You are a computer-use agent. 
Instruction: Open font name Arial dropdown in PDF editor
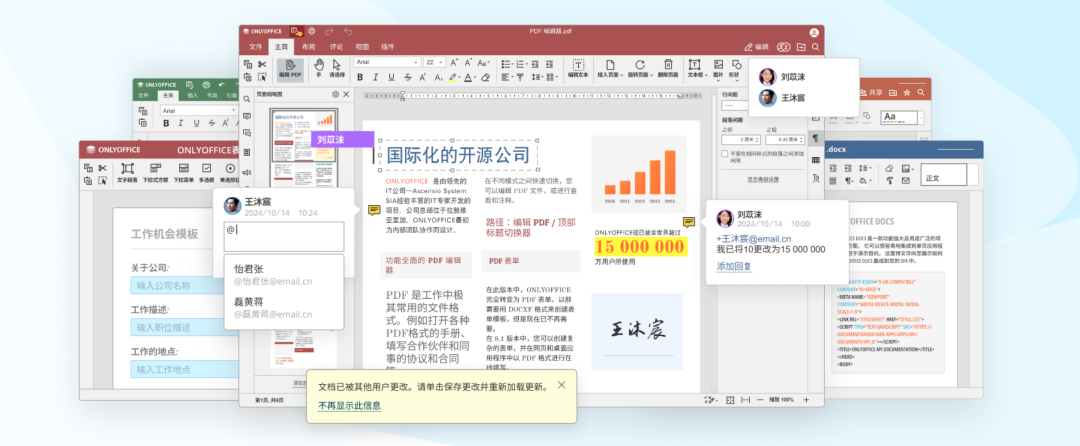click(x=415, y=62)
